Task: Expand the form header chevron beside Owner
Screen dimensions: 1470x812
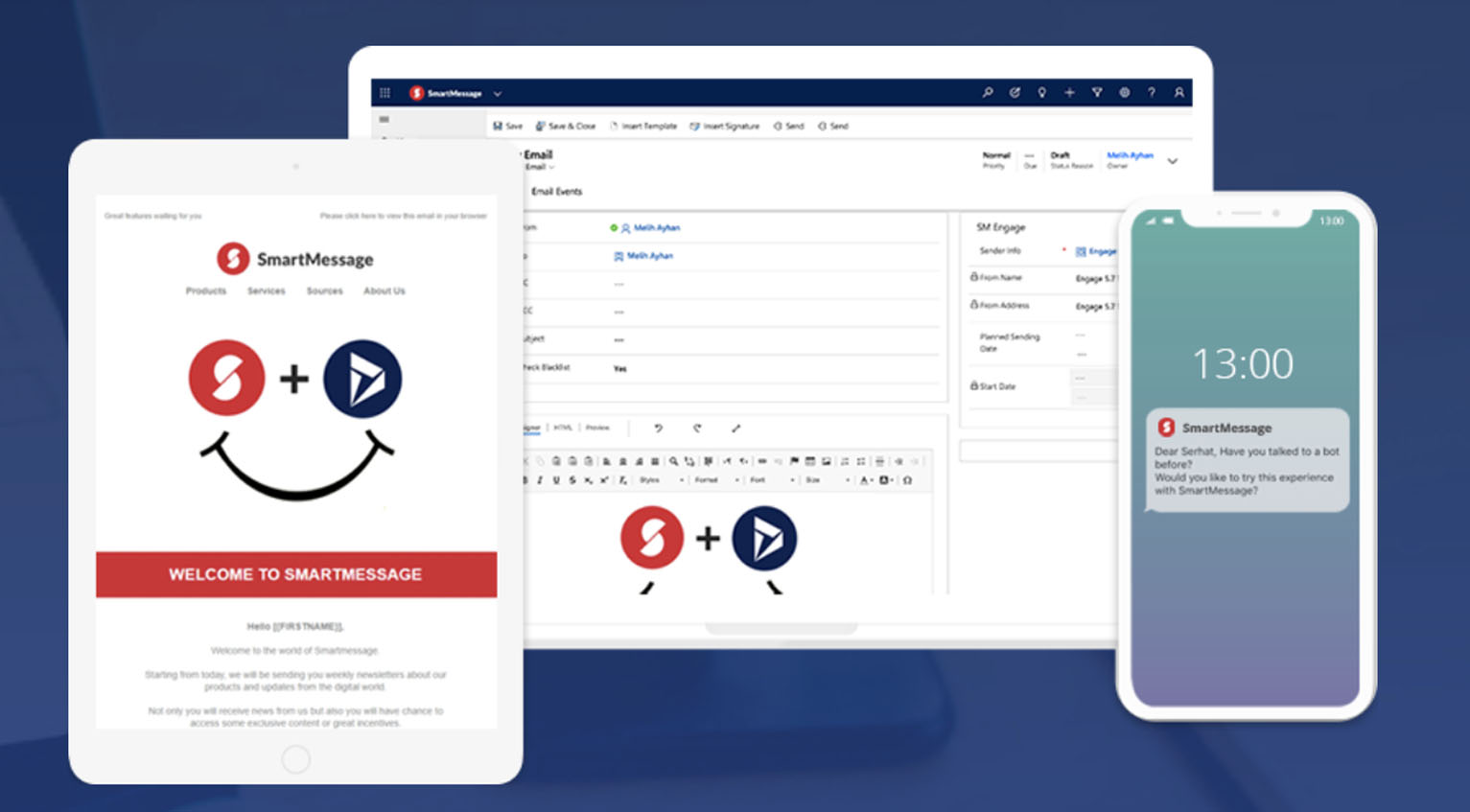Action: (x=1173, y=161)
